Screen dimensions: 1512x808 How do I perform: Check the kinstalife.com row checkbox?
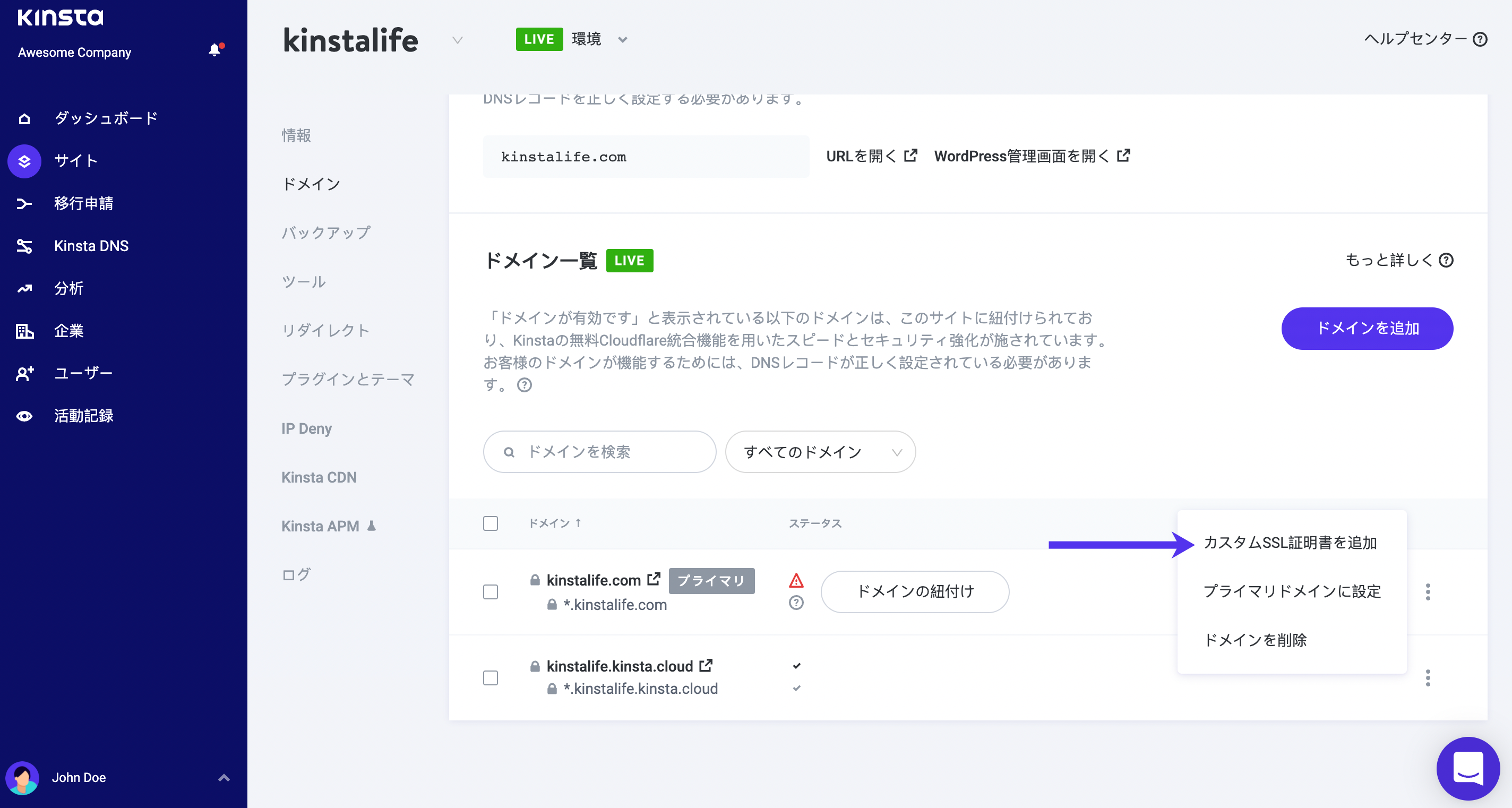[490, 592]
